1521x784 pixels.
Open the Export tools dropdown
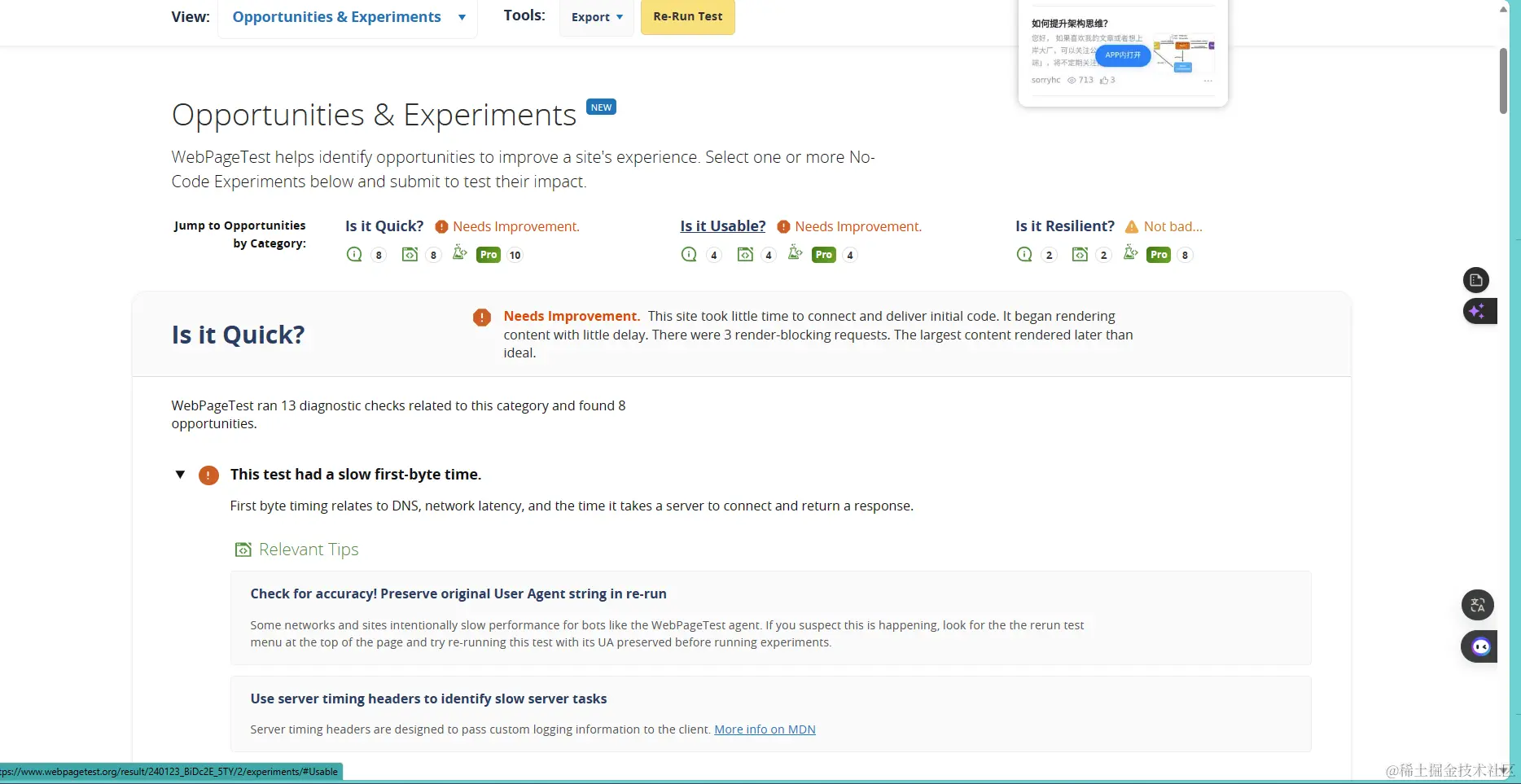point(597,17)
